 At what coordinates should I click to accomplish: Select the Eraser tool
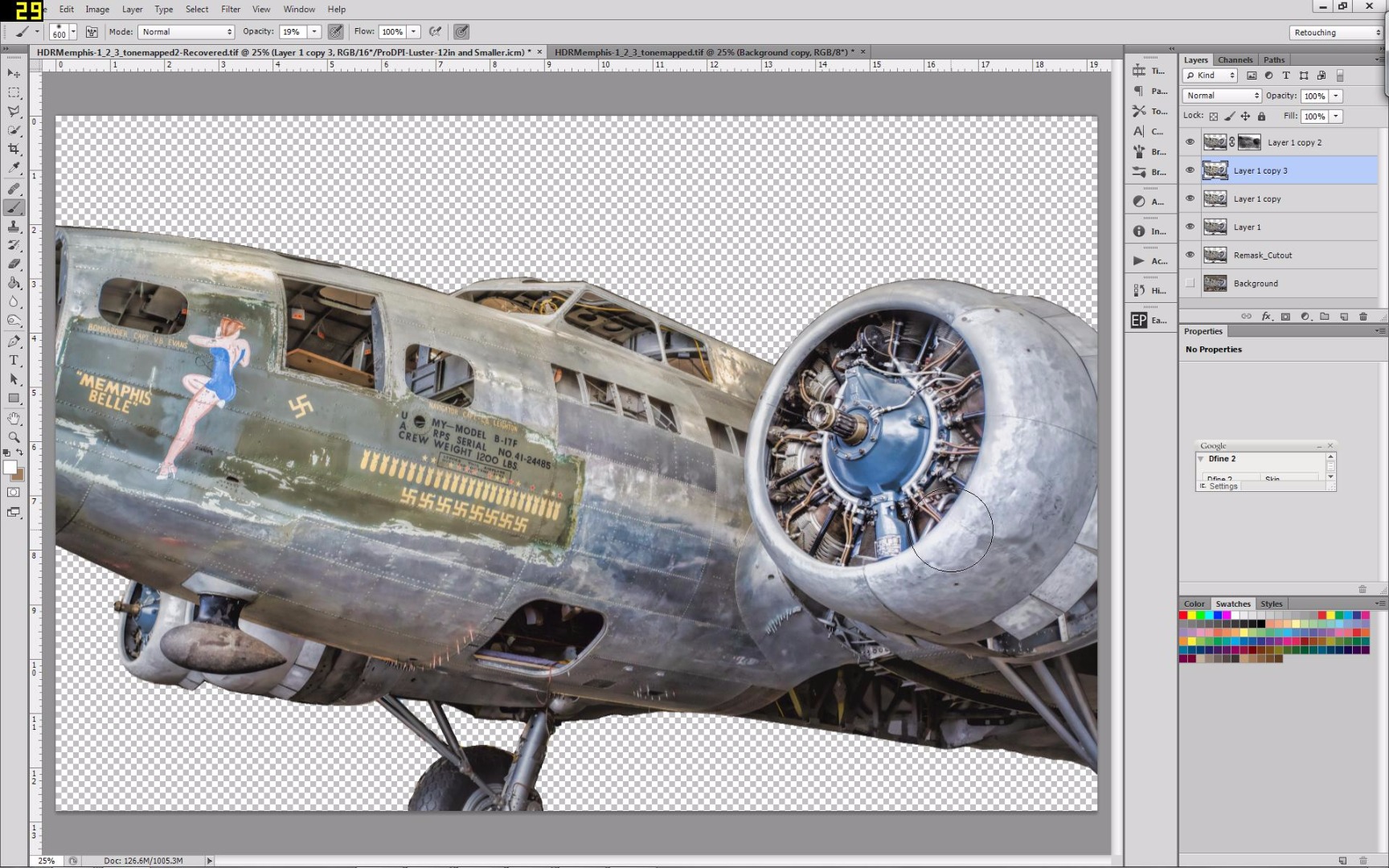[x=14, y=264]
